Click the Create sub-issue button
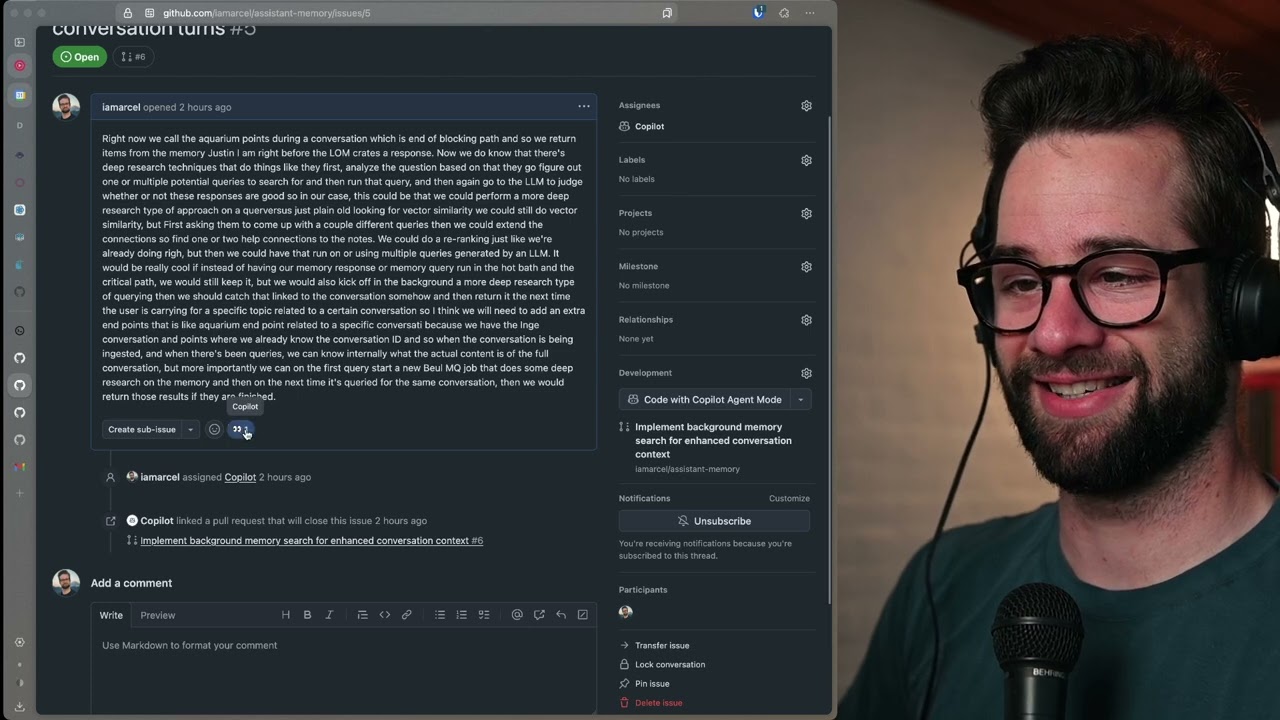Viewport: 1280px width, 720px height. (x=142, y=429)
